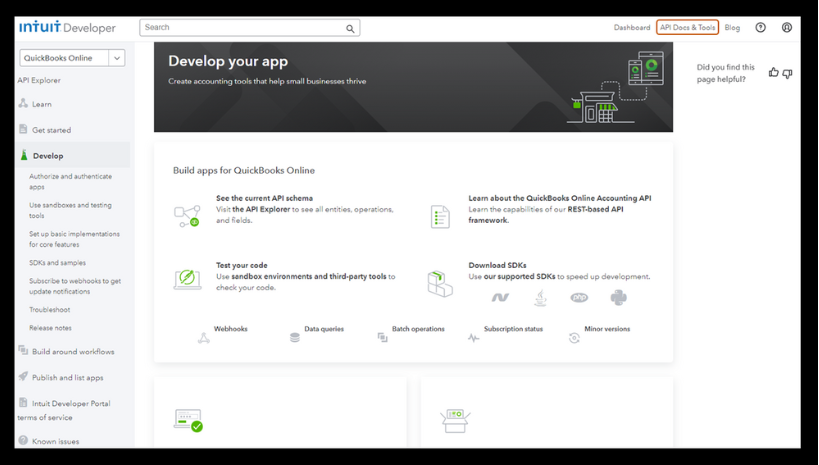Expand the QuickBooks Online product dropdown arrow

pos(117,58)
